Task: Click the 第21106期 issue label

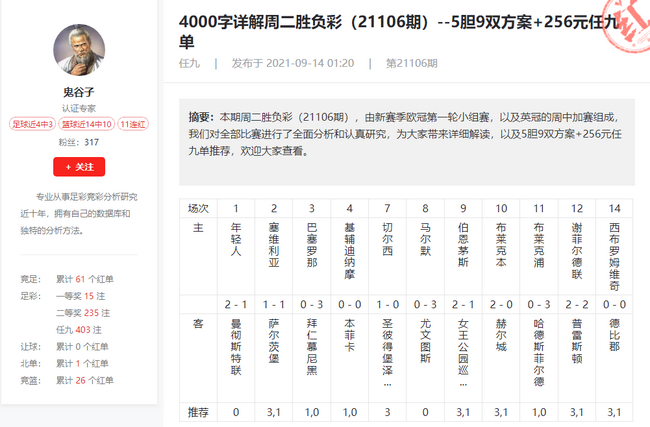Action: (412, 63)
